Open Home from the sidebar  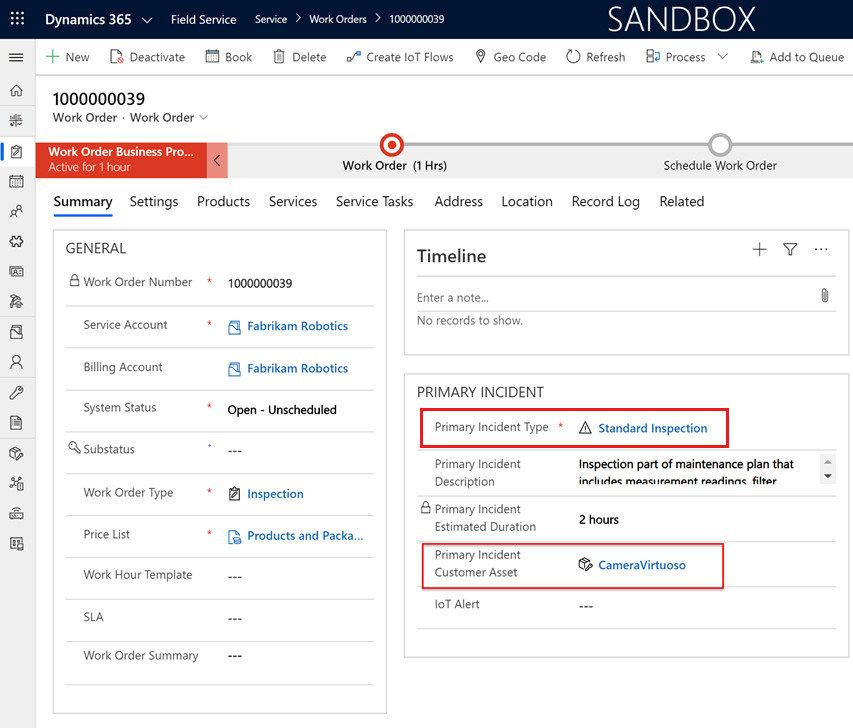click(17, 90)
